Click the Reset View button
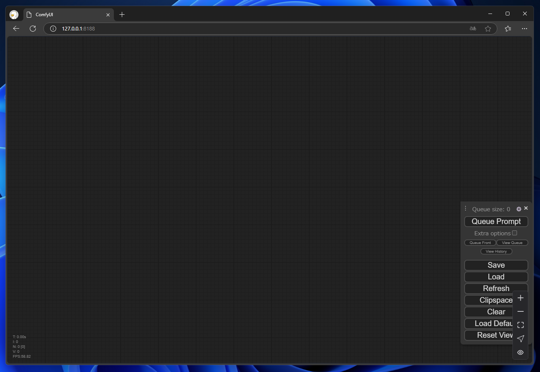This screenshot has width=540, height=372. tap(489, 335)
